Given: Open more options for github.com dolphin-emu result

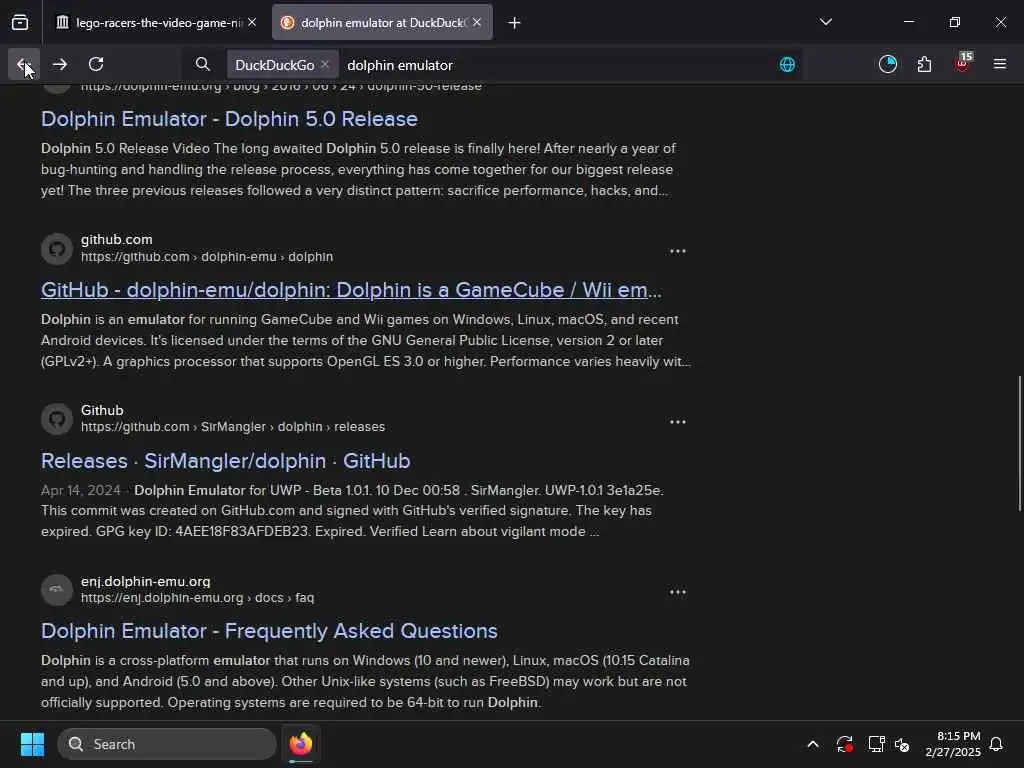Looking at the screenshot, I should click(x=678, y=251).
